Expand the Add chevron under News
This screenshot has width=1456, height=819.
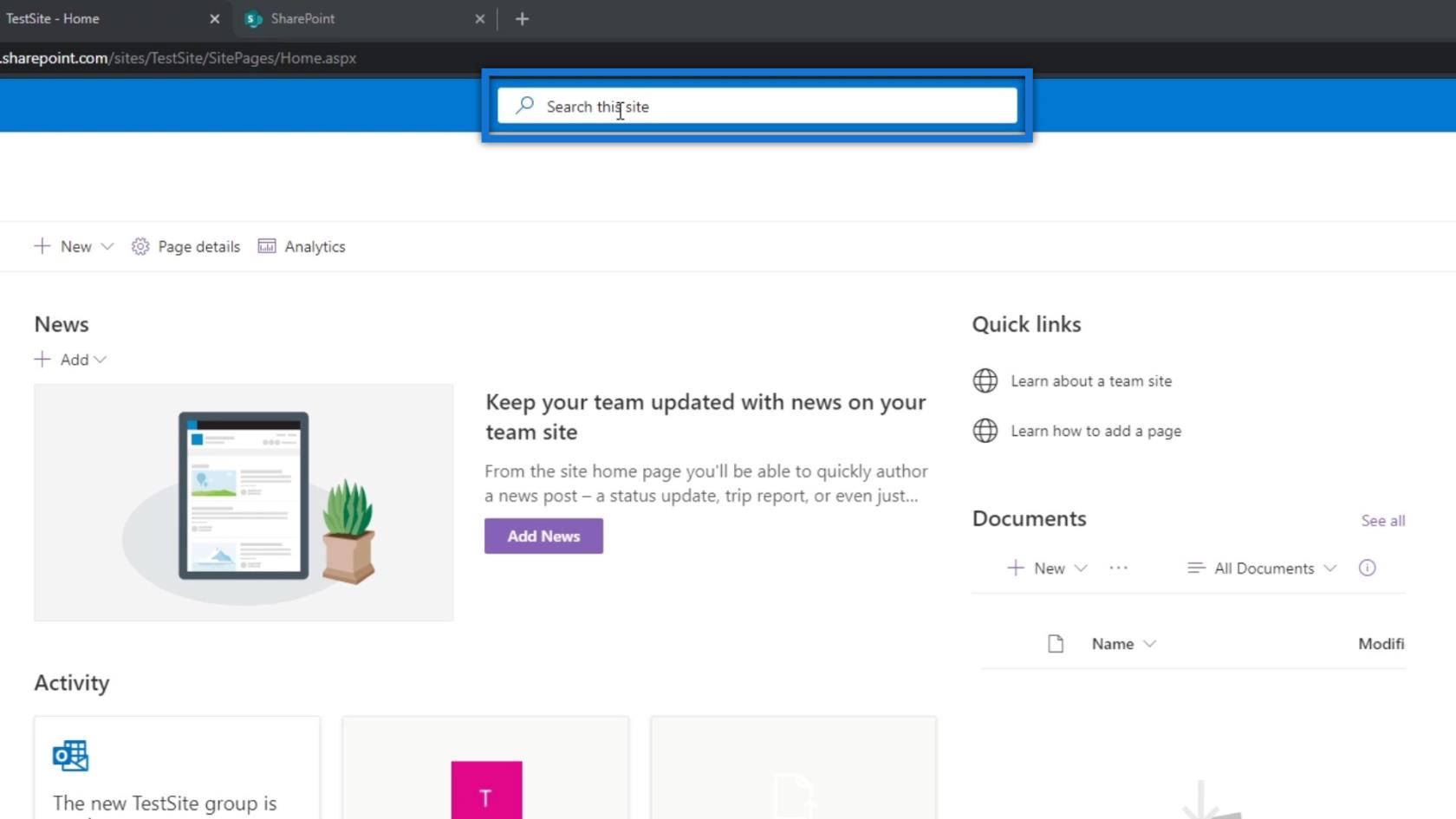pyautogui.click(x=100, y=359)
